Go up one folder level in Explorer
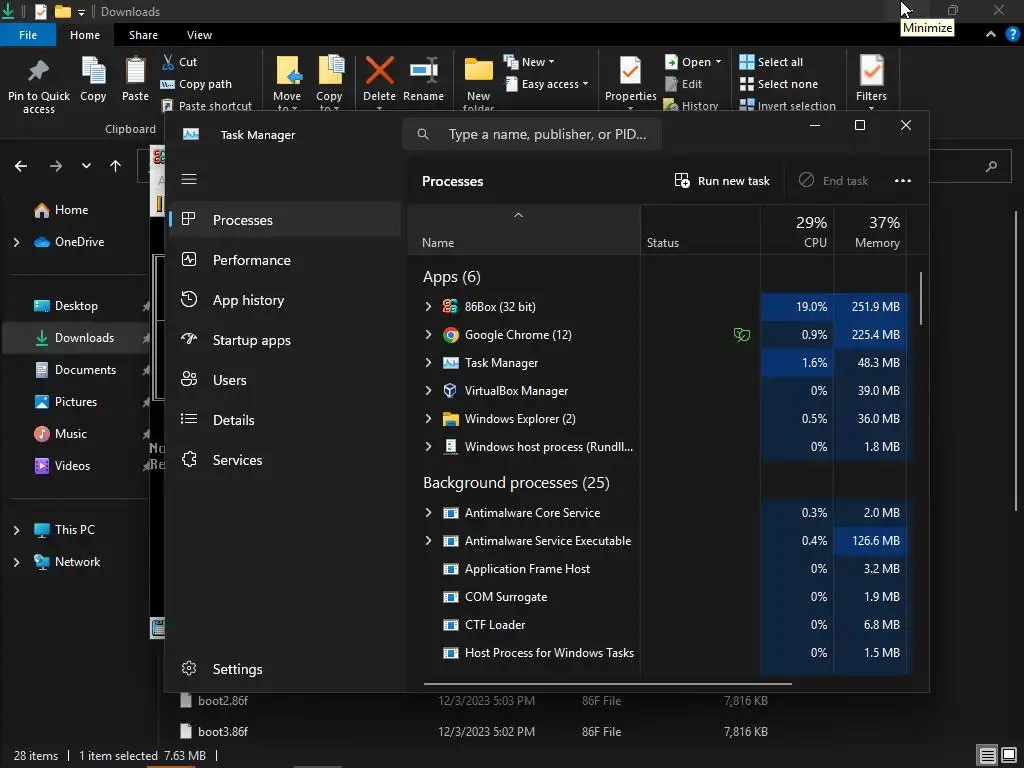The image size is (1024, 768). (116, 166)
